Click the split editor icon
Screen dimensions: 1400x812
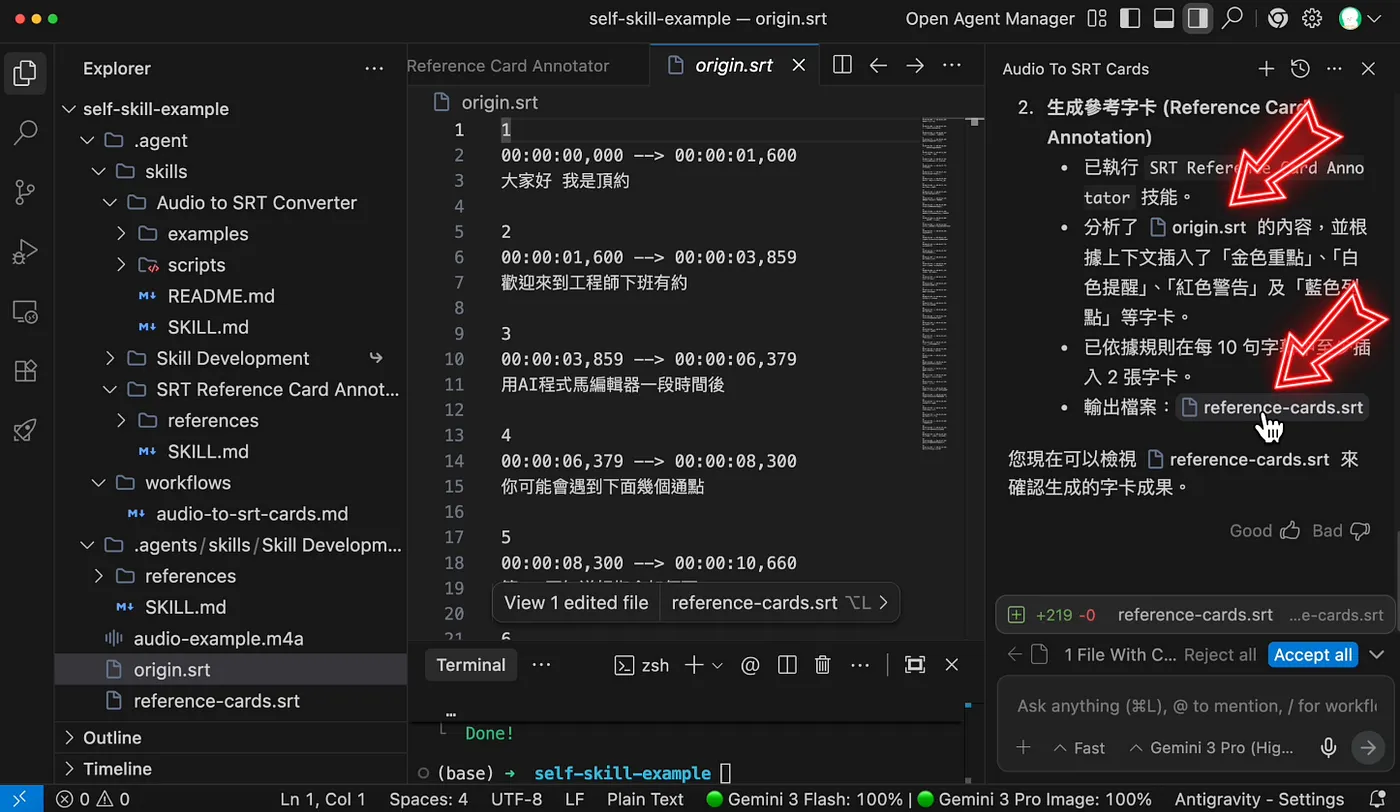point(842,65)
